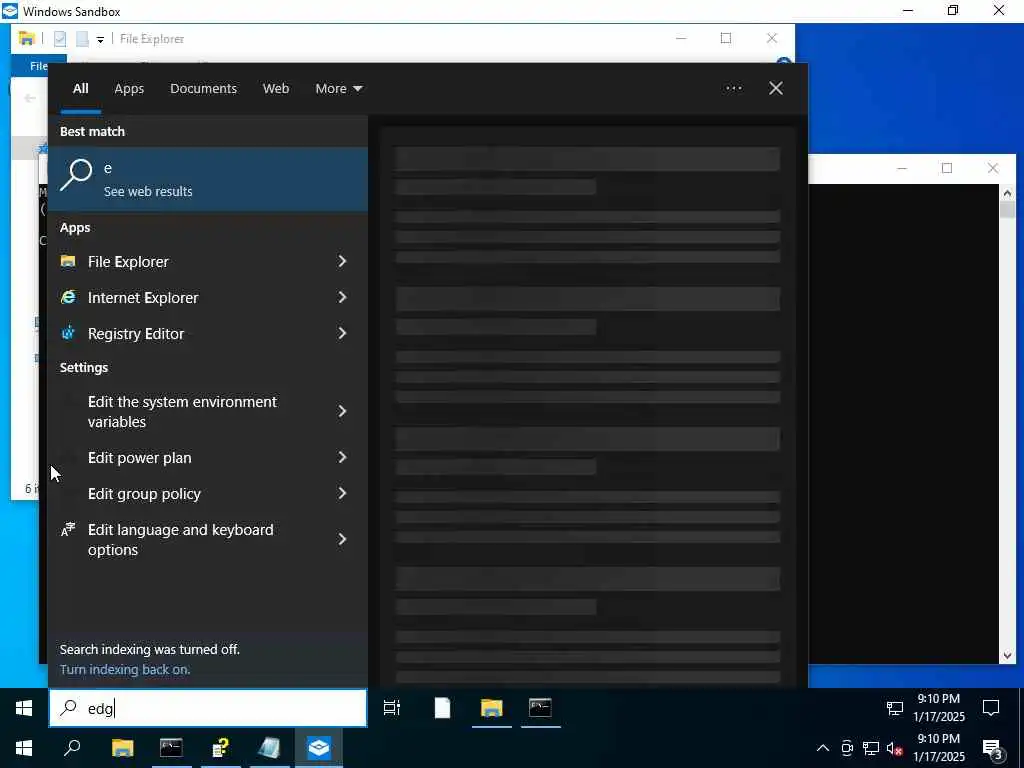Open File Explorer on the host taskbar
This screenshot has width=1024, height=768.
tap(122, 748)
